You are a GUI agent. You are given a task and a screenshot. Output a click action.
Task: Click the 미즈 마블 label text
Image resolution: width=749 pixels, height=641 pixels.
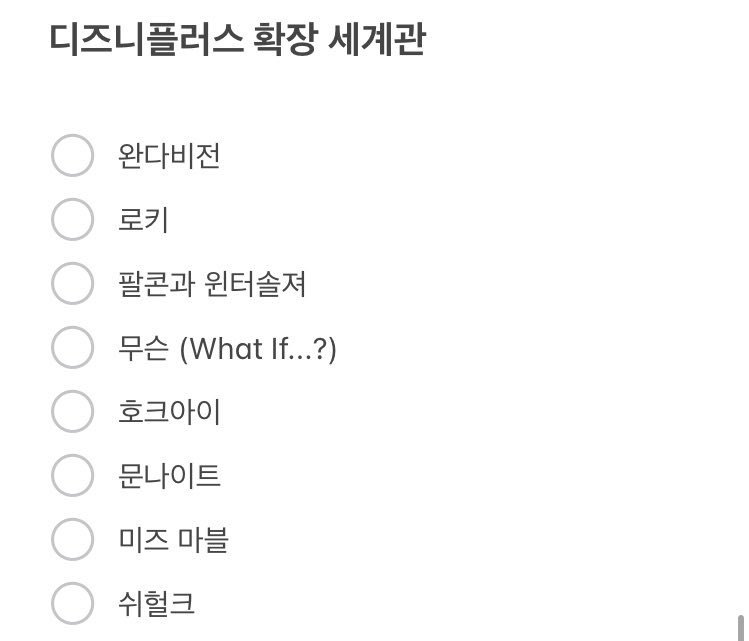173,540
